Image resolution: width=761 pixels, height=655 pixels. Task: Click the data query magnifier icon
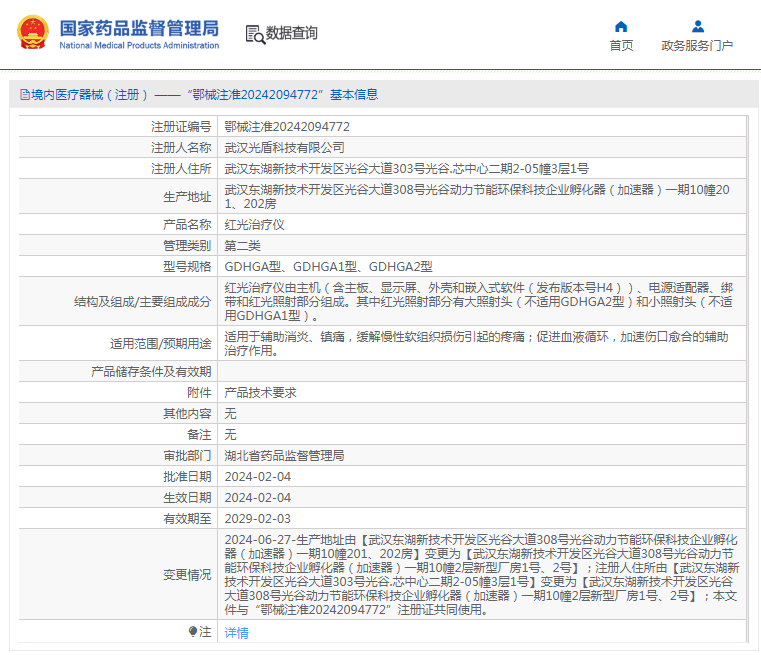255,34
